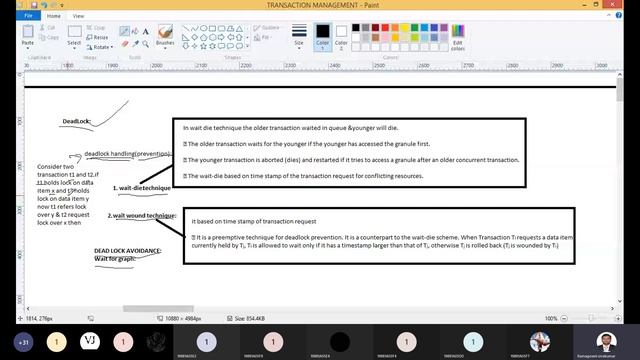Activate Color 2 background selector
This screenshot has height=360, width=640.
pos(341,37)
